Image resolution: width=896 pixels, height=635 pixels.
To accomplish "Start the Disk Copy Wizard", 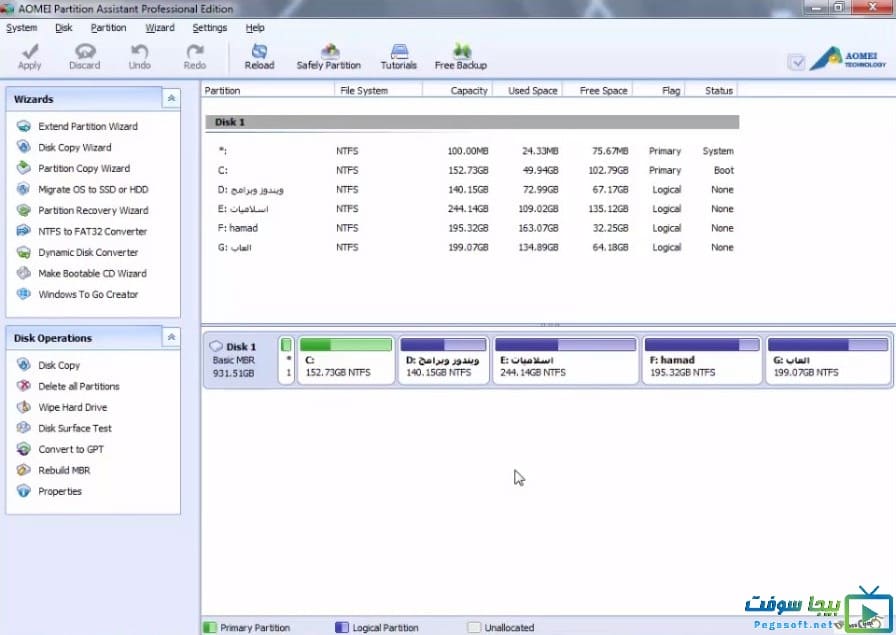I will [x=75, y=147].
